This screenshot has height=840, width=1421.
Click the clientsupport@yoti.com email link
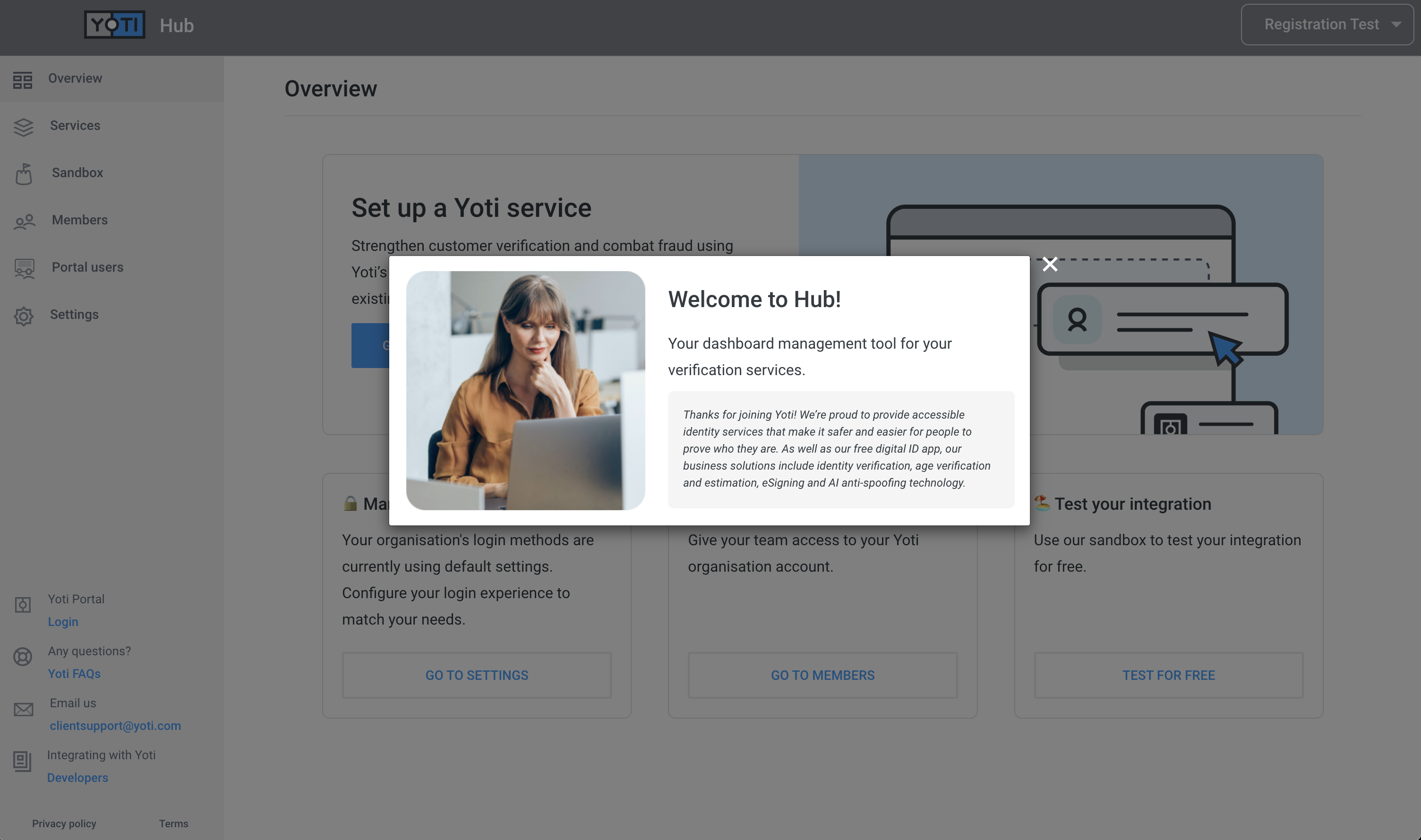pos(115,726)
